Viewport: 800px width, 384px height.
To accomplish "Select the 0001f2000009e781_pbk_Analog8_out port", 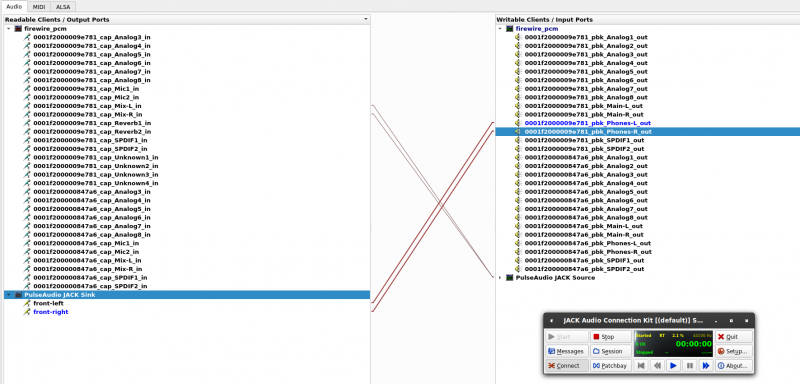I will 586,97.
